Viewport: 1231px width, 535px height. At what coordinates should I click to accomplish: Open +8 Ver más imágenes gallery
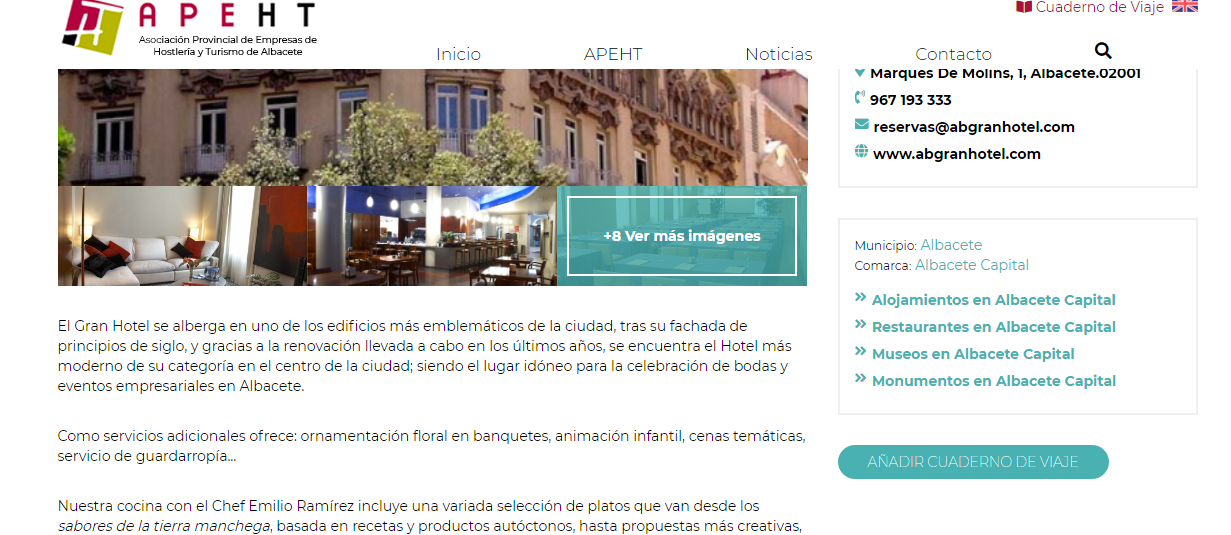coord(682,236)
